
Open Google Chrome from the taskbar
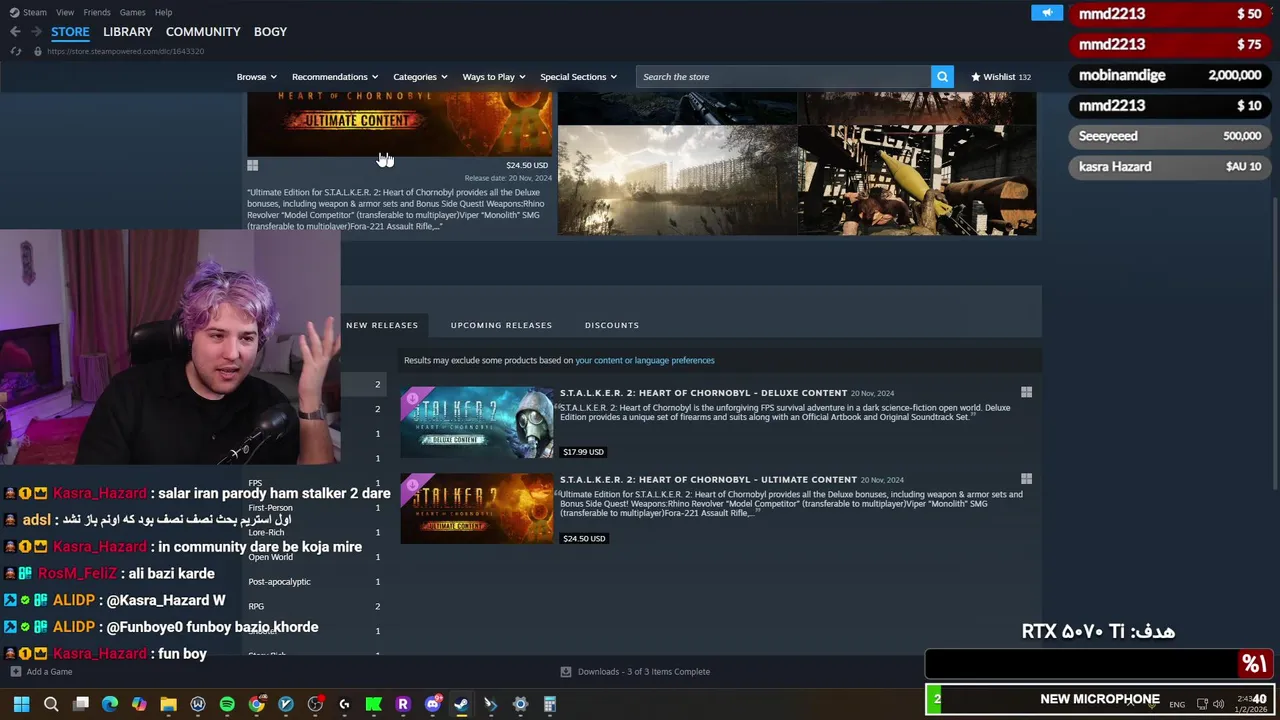tap(256, 704)
